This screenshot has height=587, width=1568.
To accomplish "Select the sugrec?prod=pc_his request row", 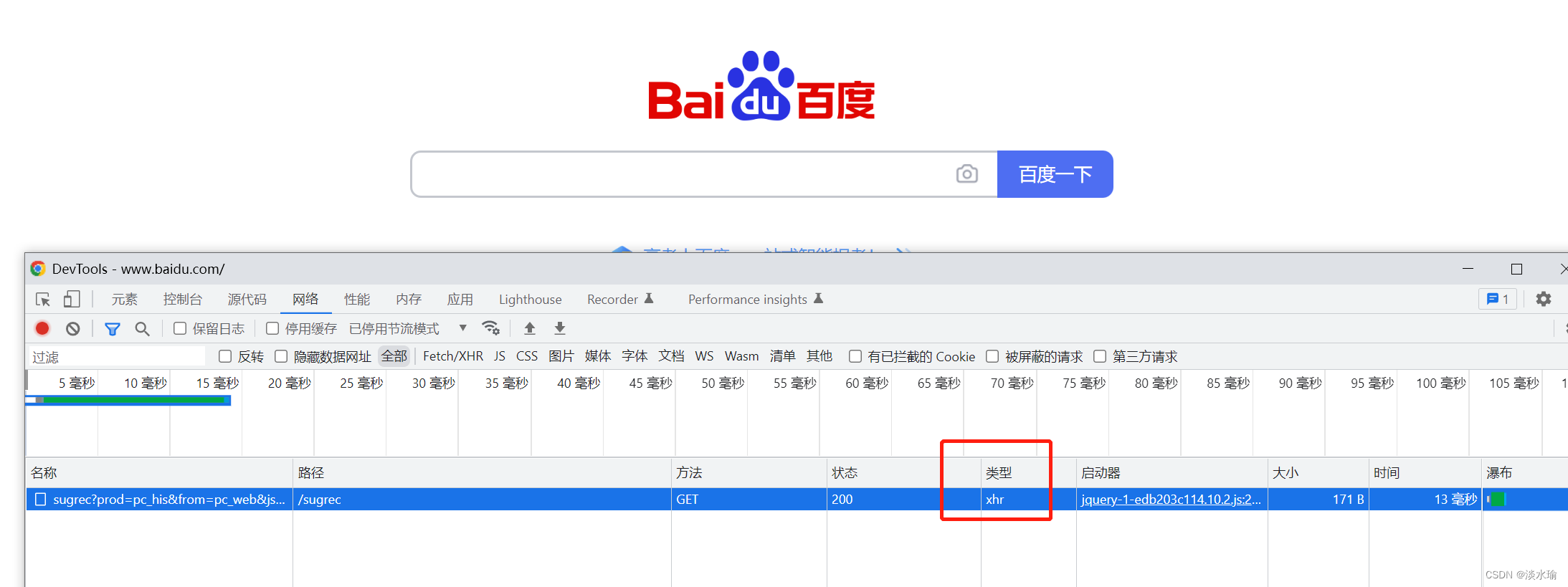I will click(x=797, y=500).
